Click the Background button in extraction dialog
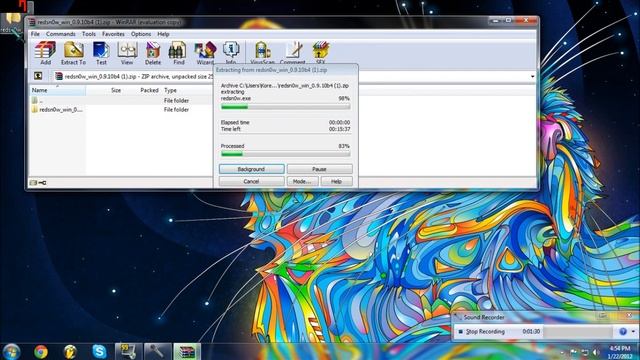Screen dimensions: 640x360 click(251, 169)
